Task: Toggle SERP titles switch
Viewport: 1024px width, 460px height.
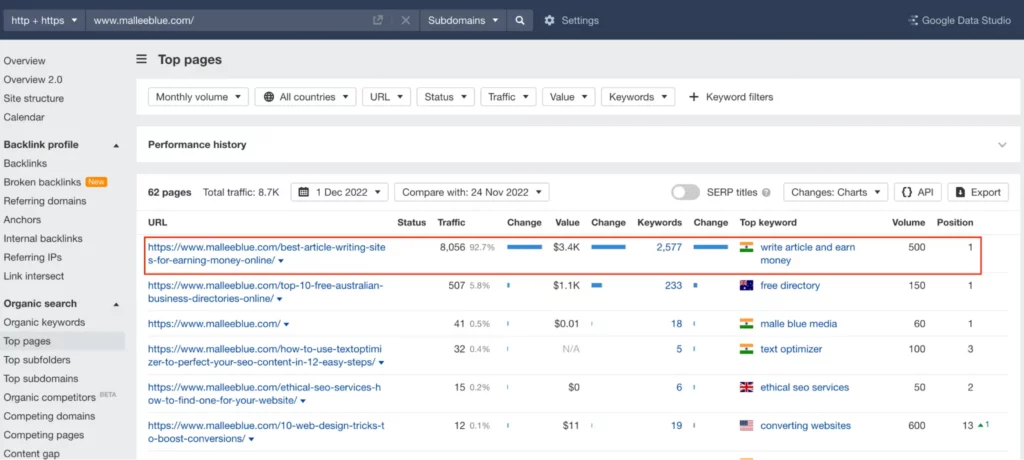Action: coord(686,192)
